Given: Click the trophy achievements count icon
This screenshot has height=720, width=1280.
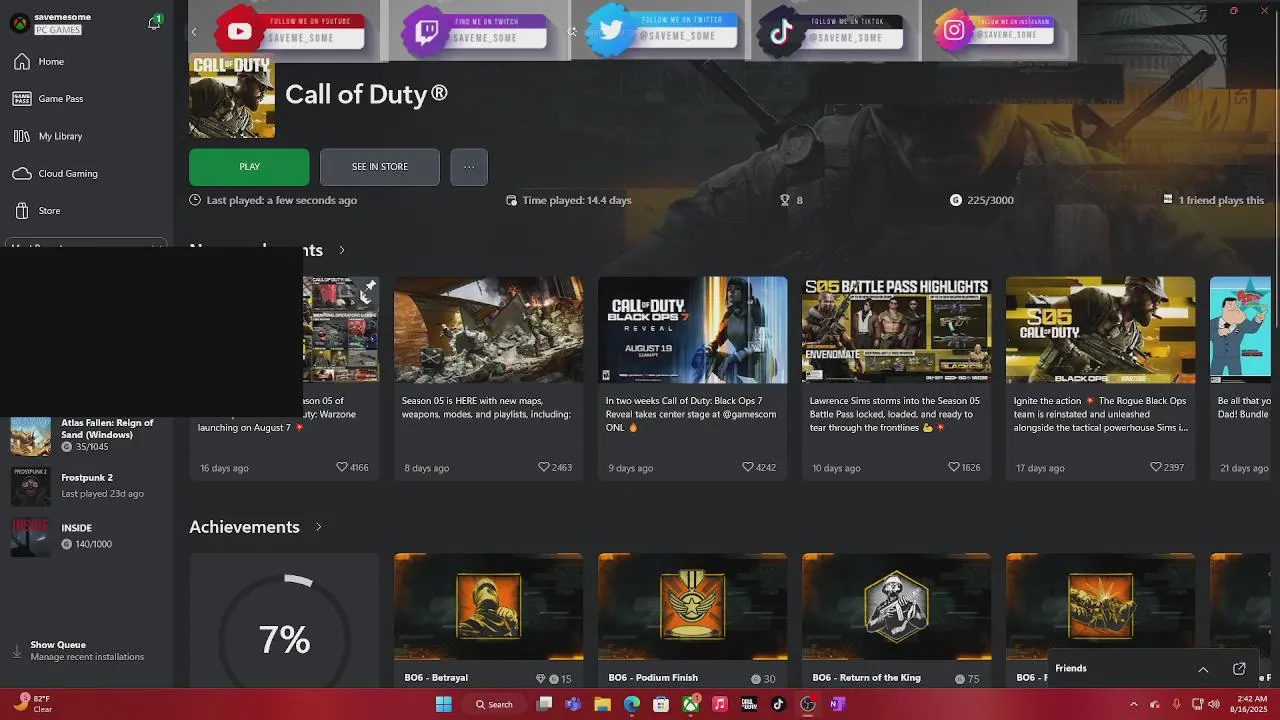Looking at the screenshot, I should 785,200.
